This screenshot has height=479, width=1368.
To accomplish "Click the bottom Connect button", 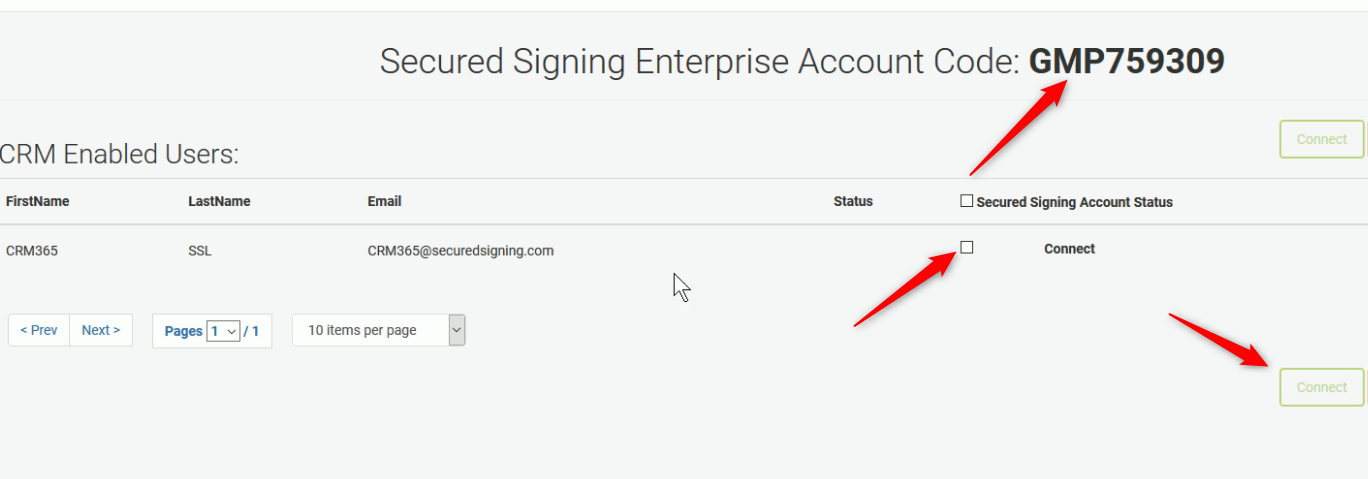I will click(1321, 387).
